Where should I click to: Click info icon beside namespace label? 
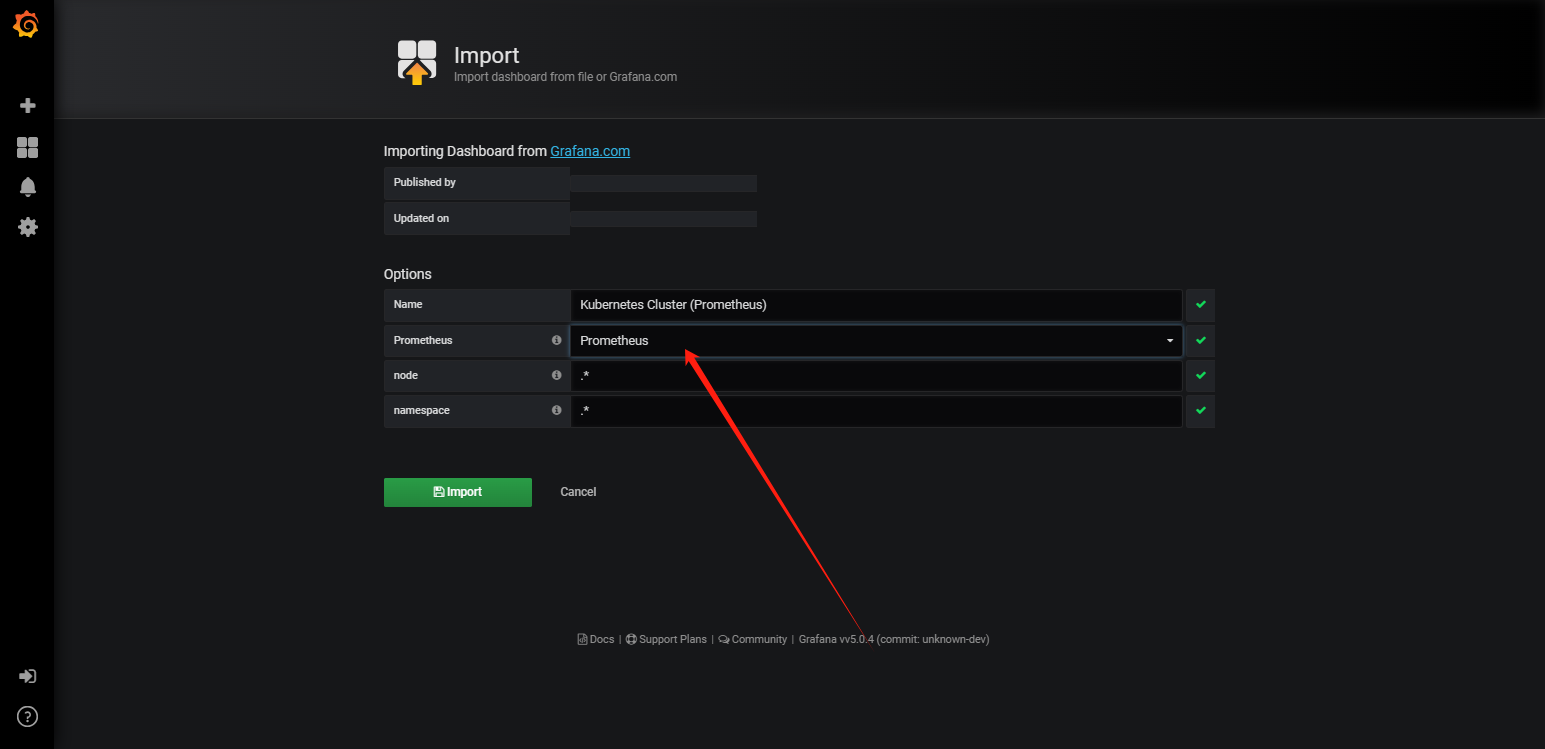(x=556, y=410)
